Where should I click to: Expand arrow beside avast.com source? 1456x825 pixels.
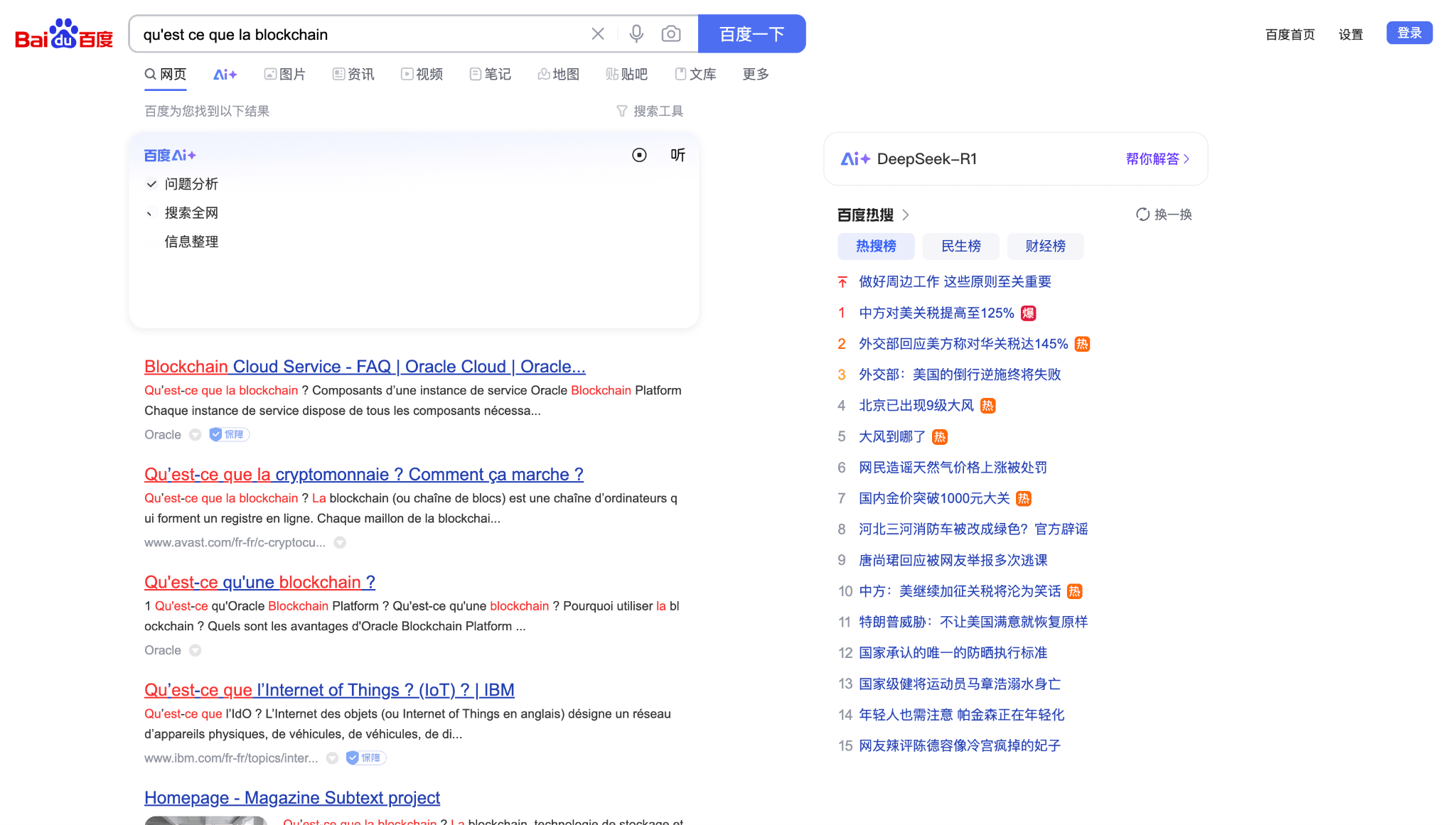pyautogui.click(x=340, y=543)
